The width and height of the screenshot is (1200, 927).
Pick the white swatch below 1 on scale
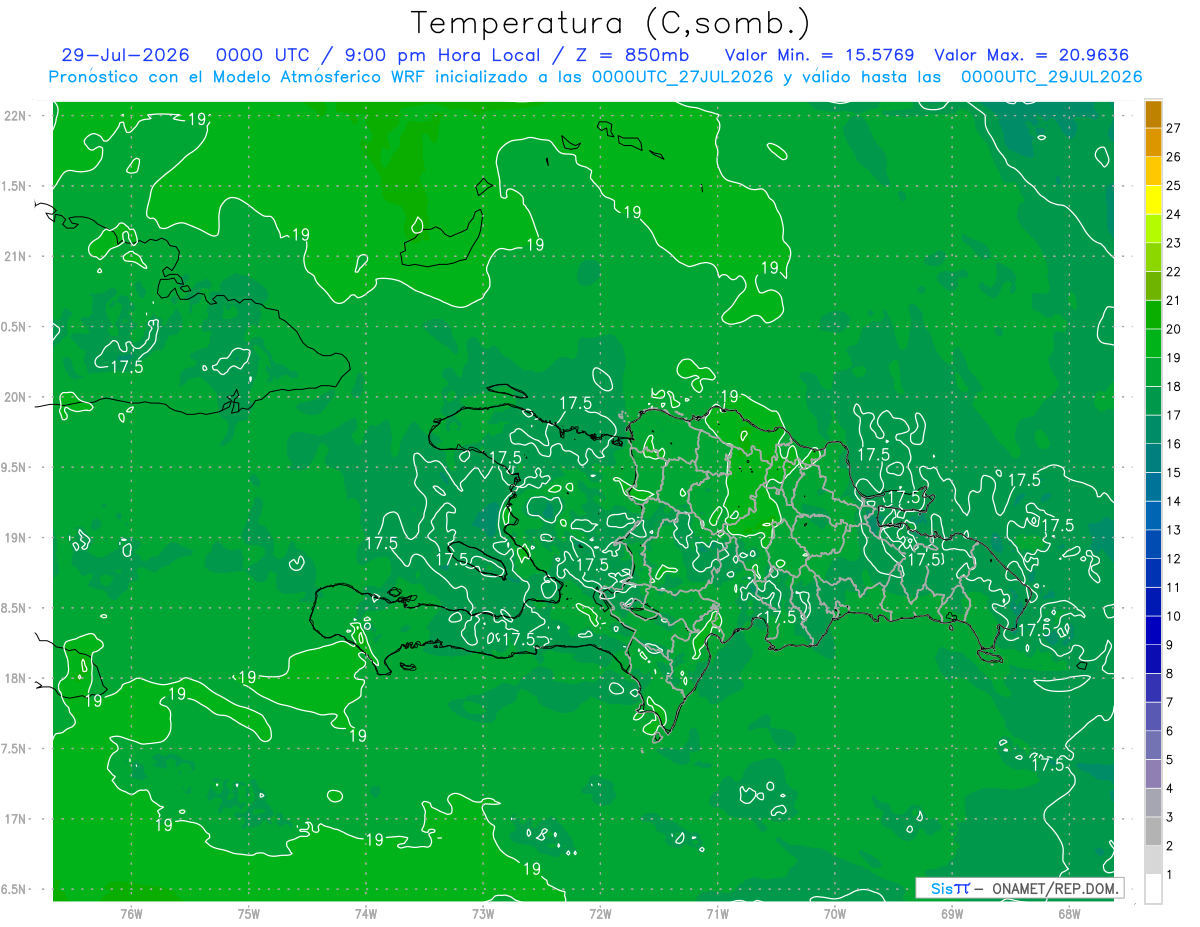coord(1153,889)
